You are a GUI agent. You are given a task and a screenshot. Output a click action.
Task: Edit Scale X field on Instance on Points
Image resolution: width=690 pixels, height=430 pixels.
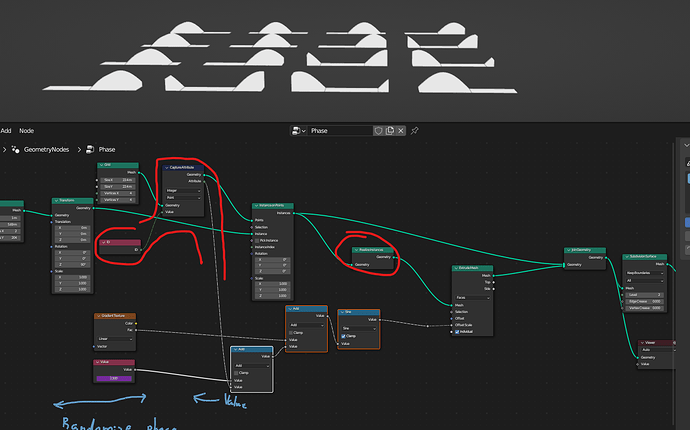point(273,283)
